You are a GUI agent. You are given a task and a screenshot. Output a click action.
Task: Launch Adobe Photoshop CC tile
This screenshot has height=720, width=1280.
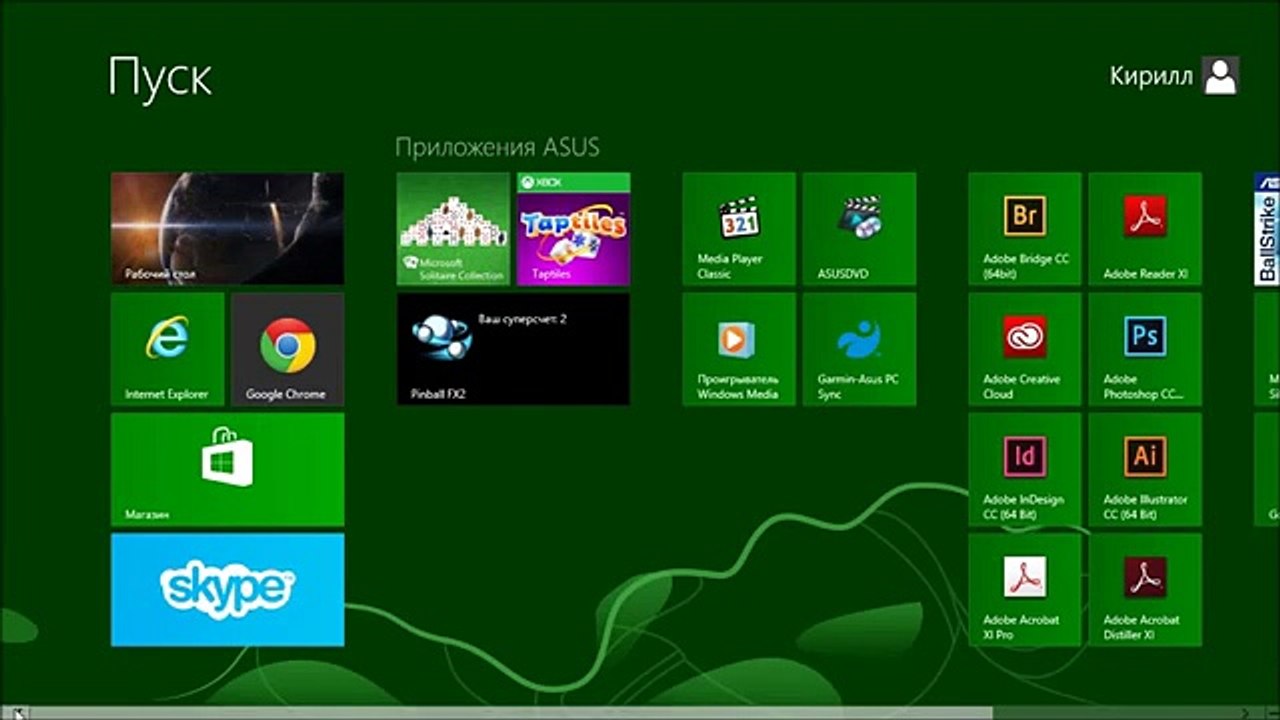click(x=1145, y=348)
